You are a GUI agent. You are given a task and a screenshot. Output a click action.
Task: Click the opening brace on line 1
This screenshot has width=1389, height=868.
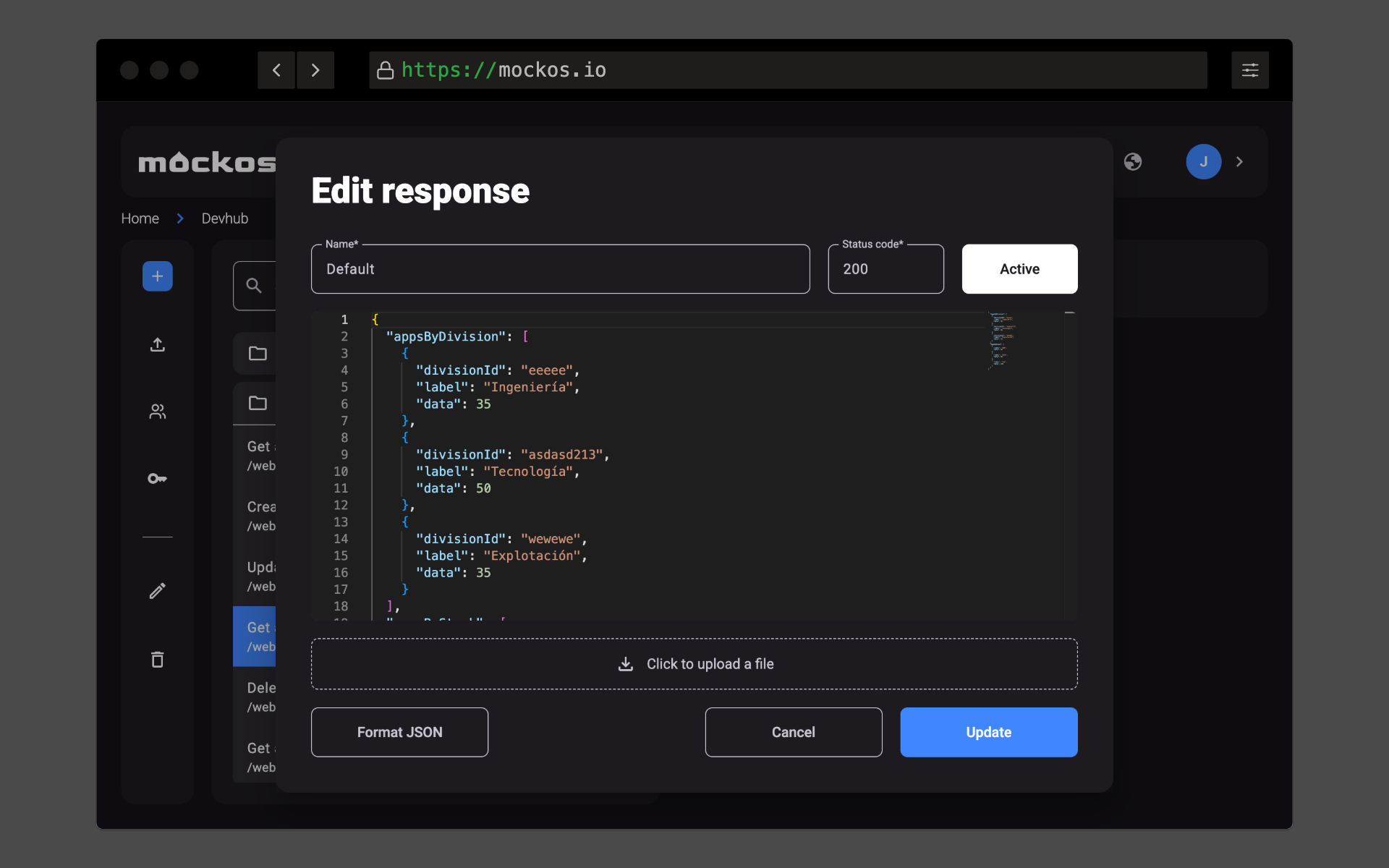[375, 320]
